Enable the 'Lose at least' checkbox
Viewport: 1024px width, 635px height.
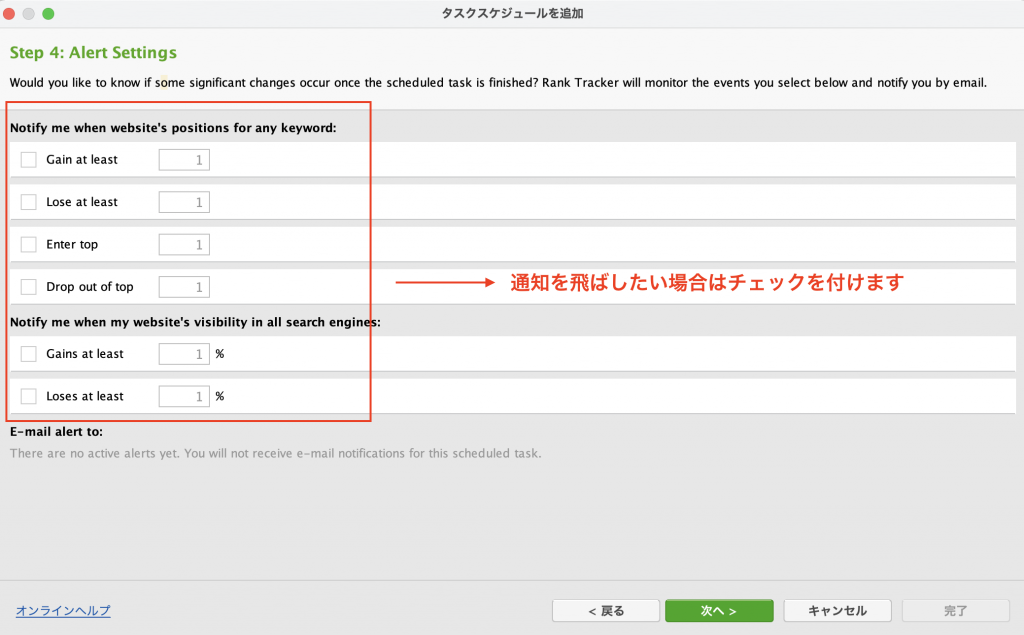(x=29, y=202)
